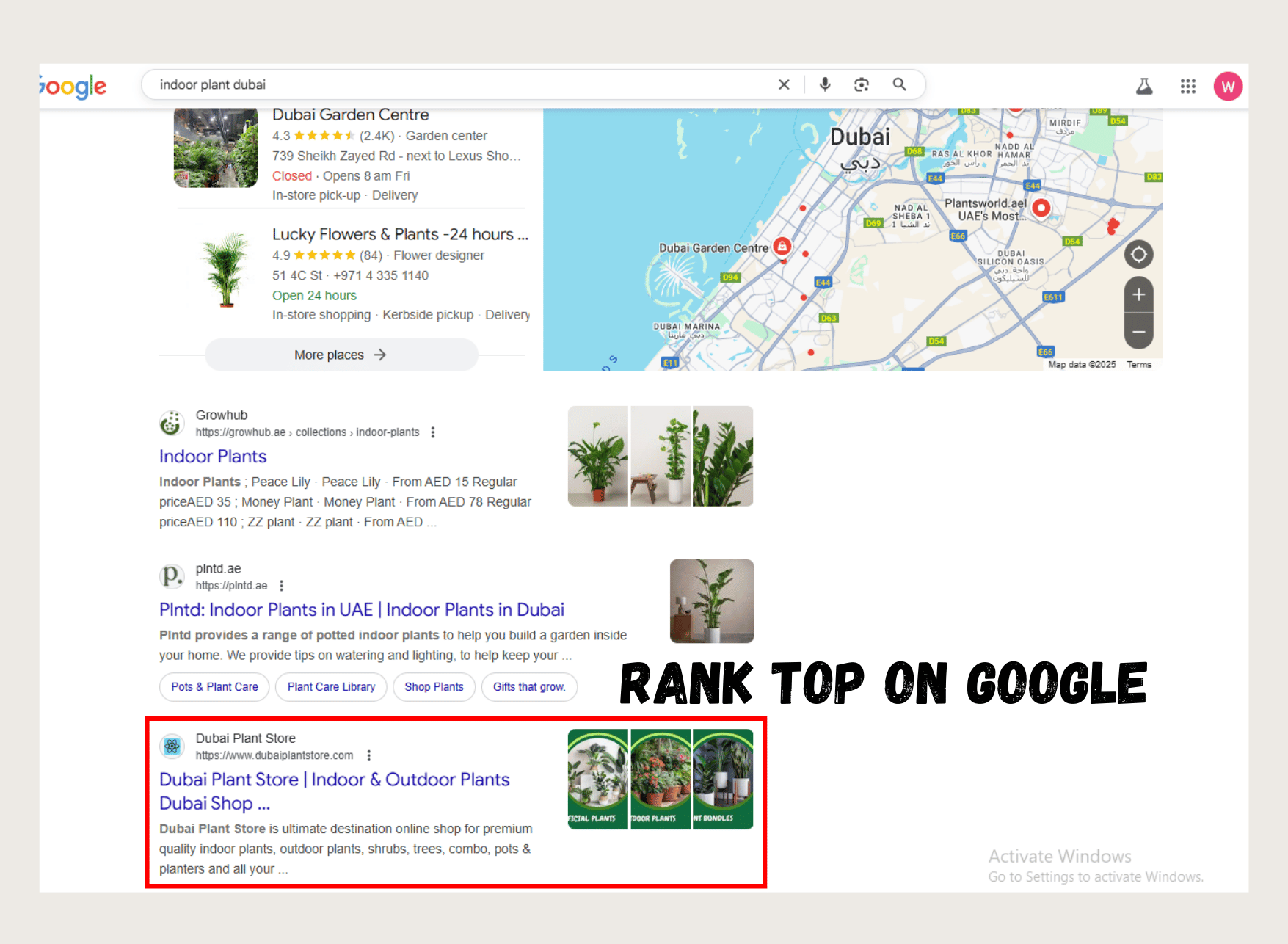Select the Shop Plants sitelink chip
1288x944 pixels.
(x=434, y=687)
